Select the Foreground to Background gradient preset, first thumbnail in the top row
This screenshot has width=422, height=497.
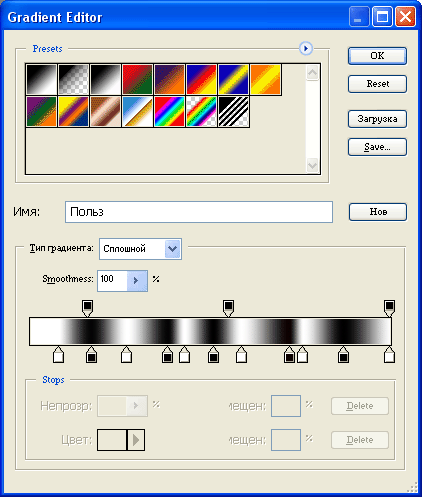41,79
